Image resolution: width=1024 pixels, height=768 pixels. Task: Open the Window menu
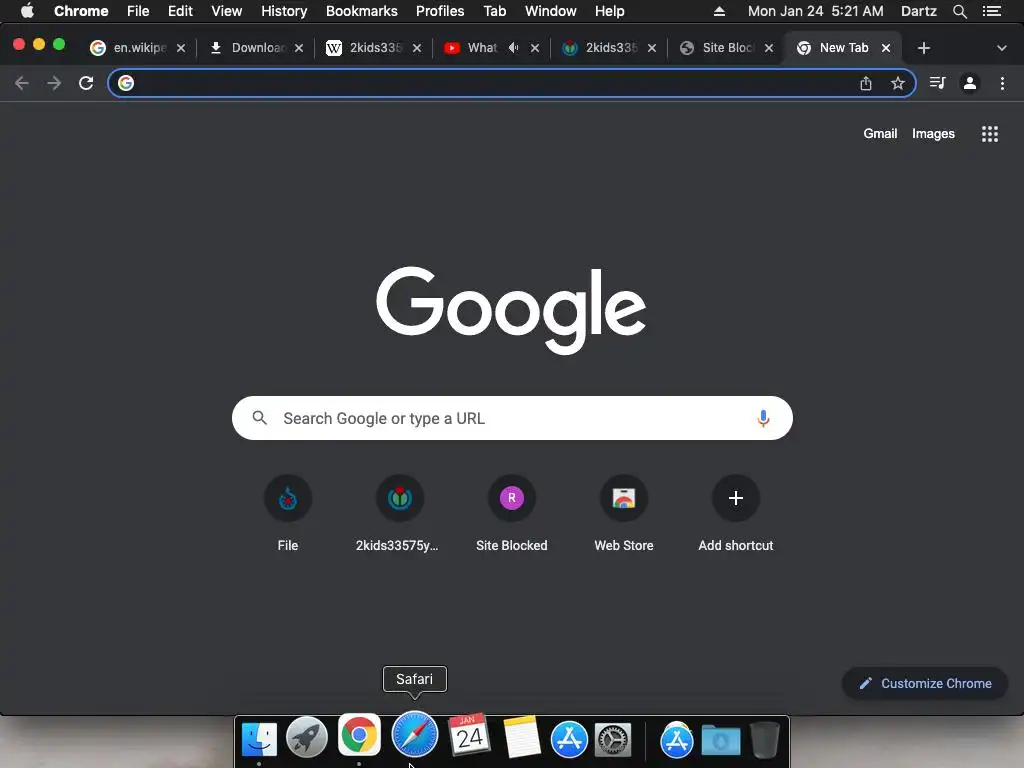[x=551, y=11]
